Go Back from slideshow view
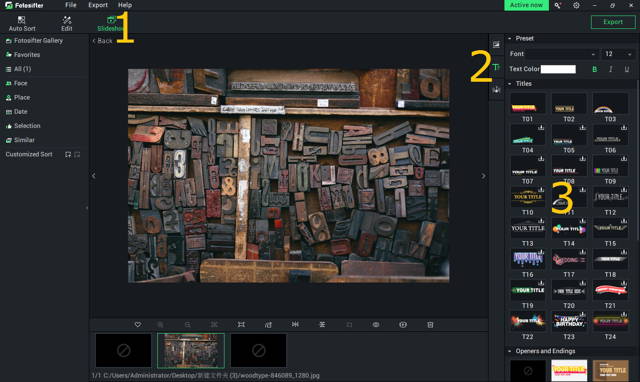The width and height of the screenshot is (640, 382). (x=102, y=41)
